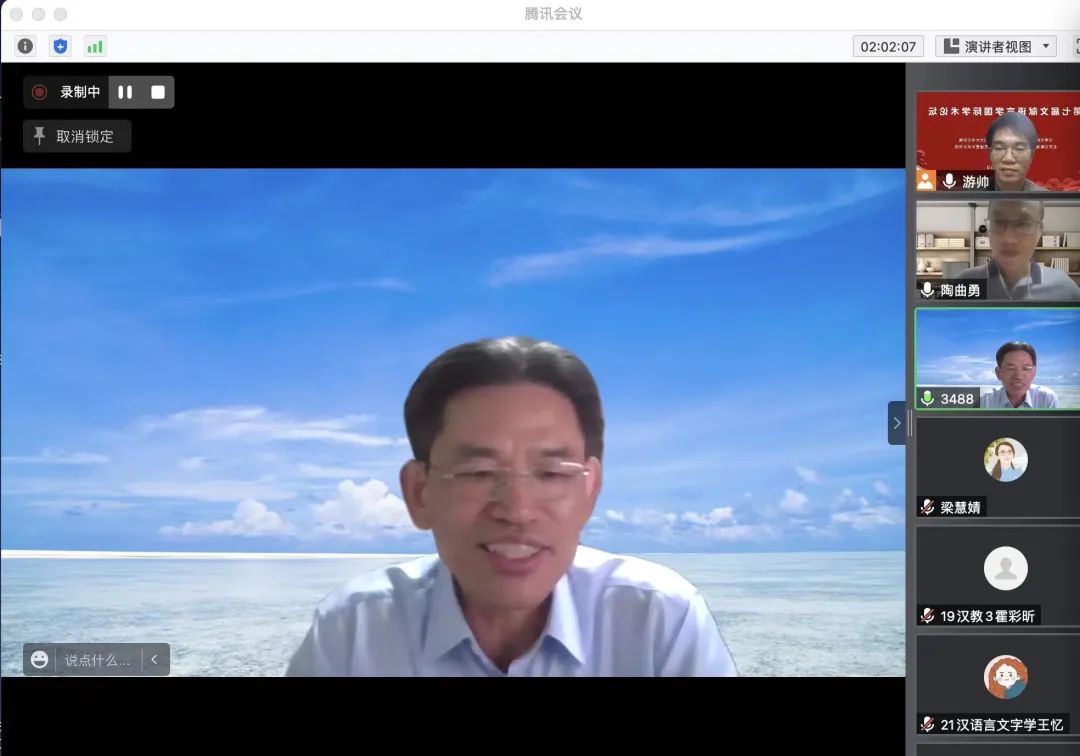The height and width of the screenshot is (756, 1080).
Task: Click the muted microphone icon for 梁慧婧
Action: point(927,507)
